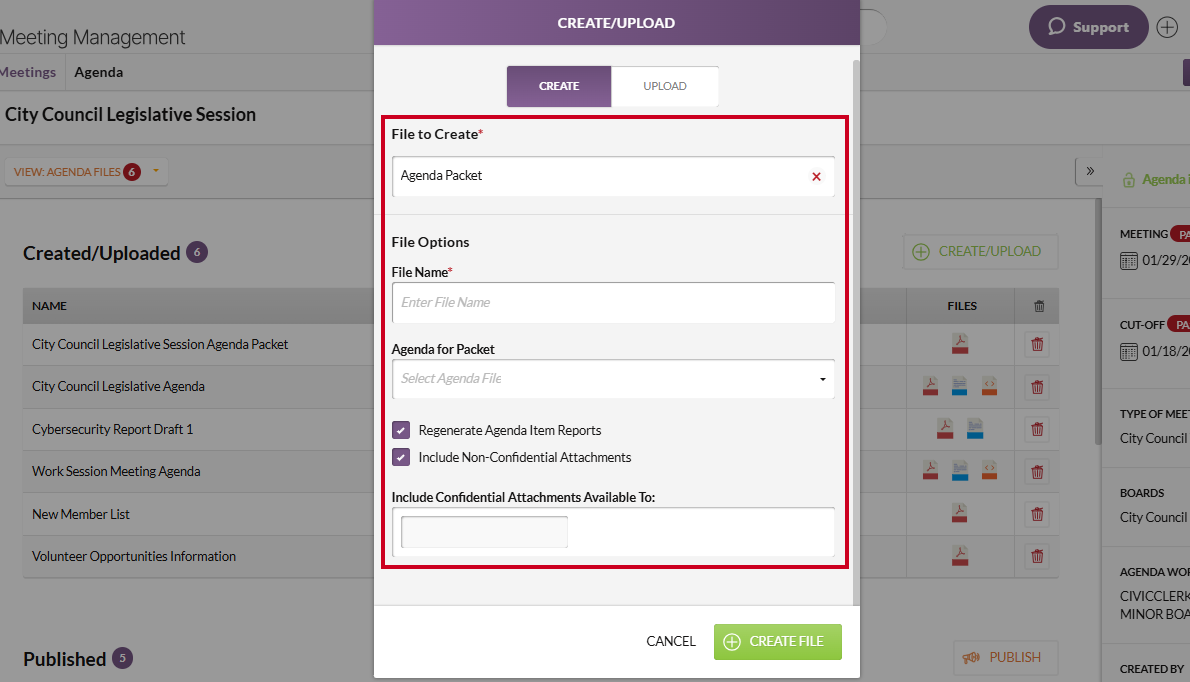Viewport: 1190px width, 682px height.
Task: Click the green lock Agenda icon
Action: pyautogui.click(x=1129, y=180)
